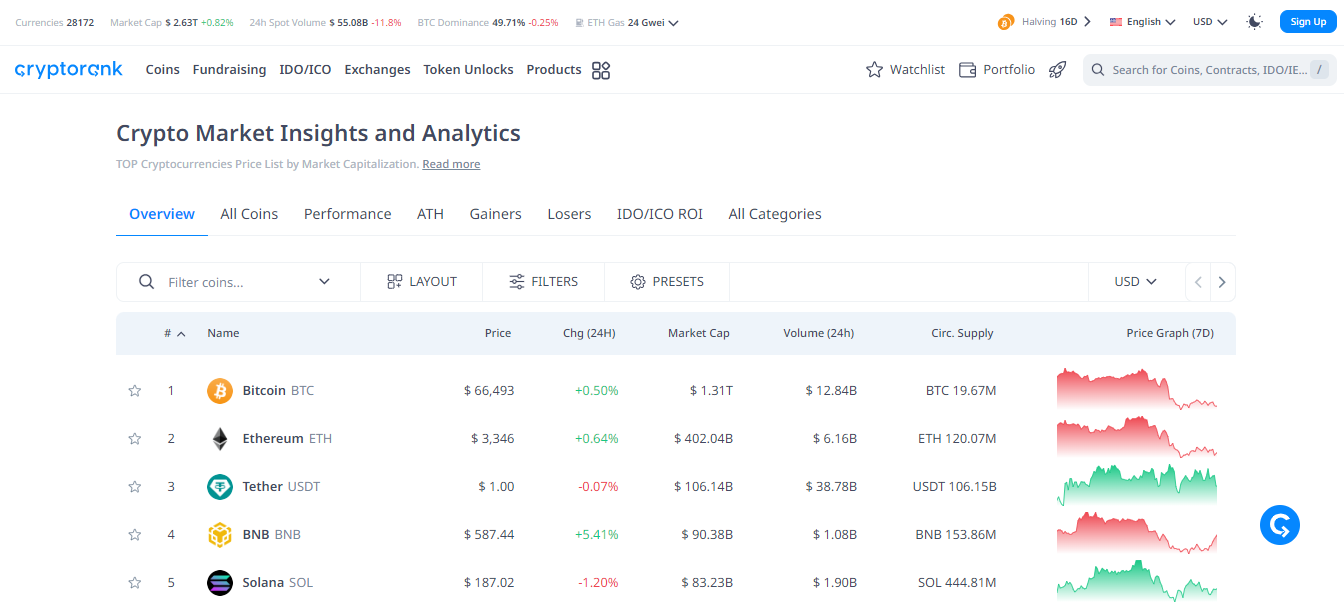Viewport: 1344px width, 604px height.
Task: Click the Filter coins input field
Action: click(238, 282)
